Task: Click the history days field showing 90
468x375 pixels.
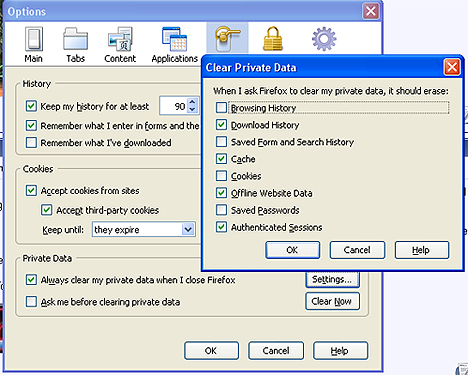Action: 173,106
